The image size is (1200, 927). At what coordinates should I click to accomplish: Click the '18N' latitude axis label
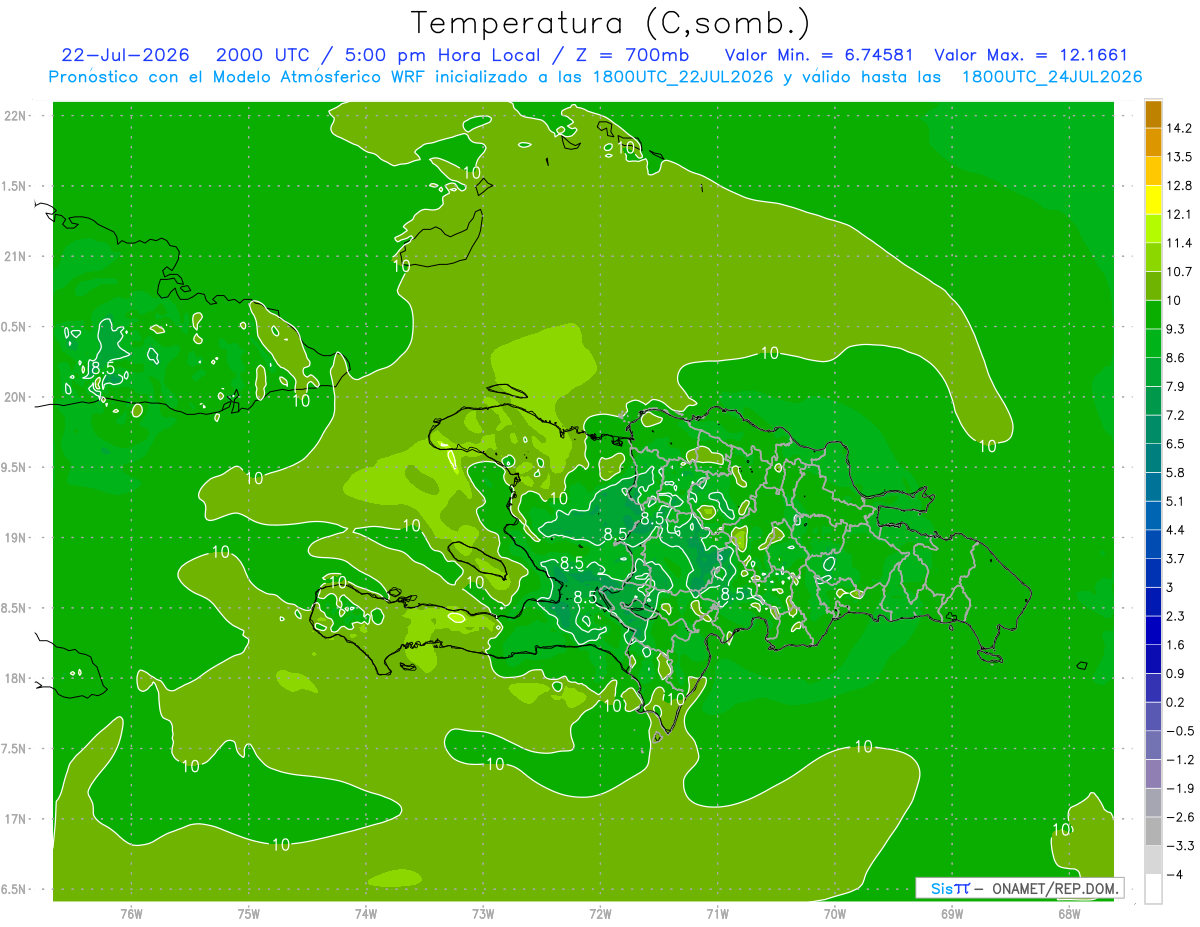pos(14,679)
